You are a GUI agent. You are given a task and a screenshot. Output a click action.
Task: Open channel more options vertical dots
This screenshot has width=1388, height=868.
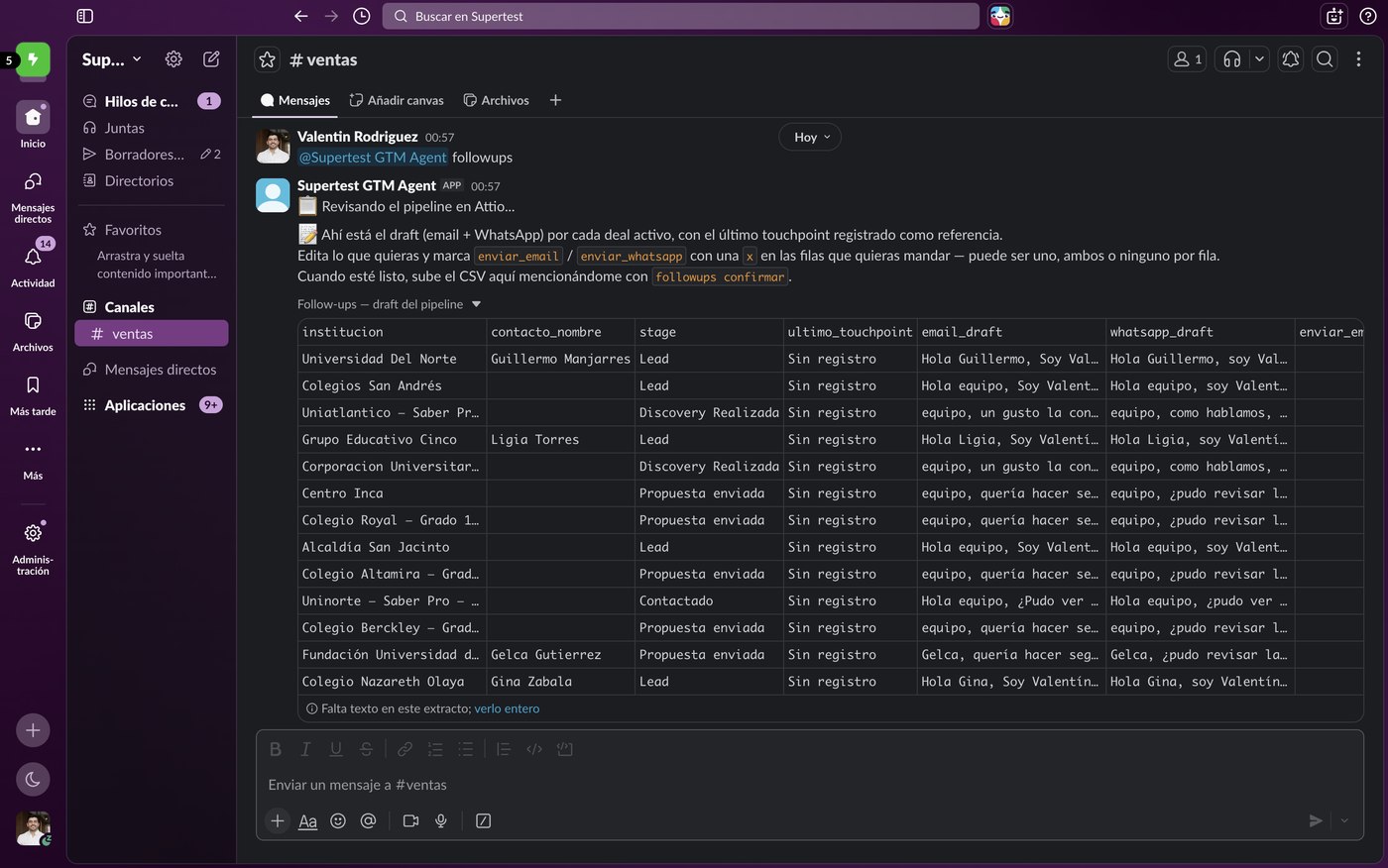pos(1358,59)
